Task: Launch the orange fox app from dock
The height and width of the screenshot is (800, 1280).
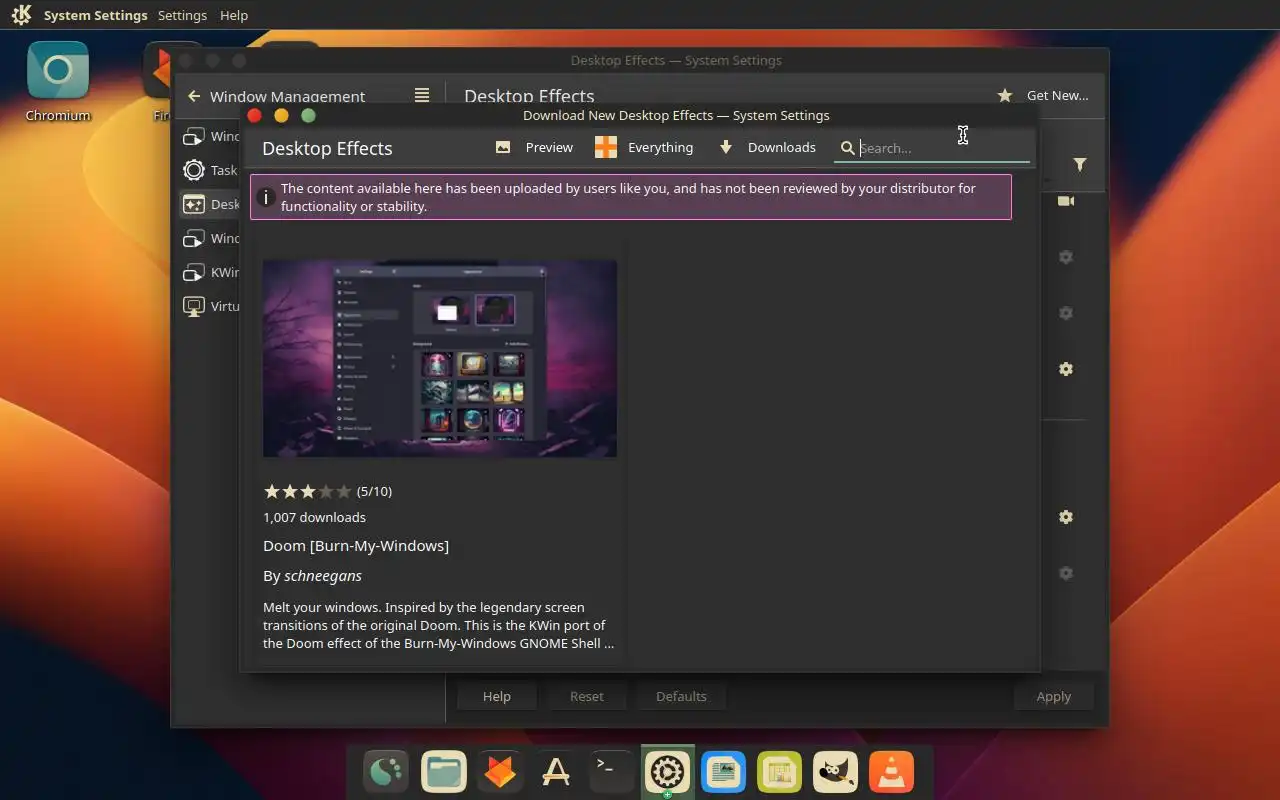Action: [499, 773]
